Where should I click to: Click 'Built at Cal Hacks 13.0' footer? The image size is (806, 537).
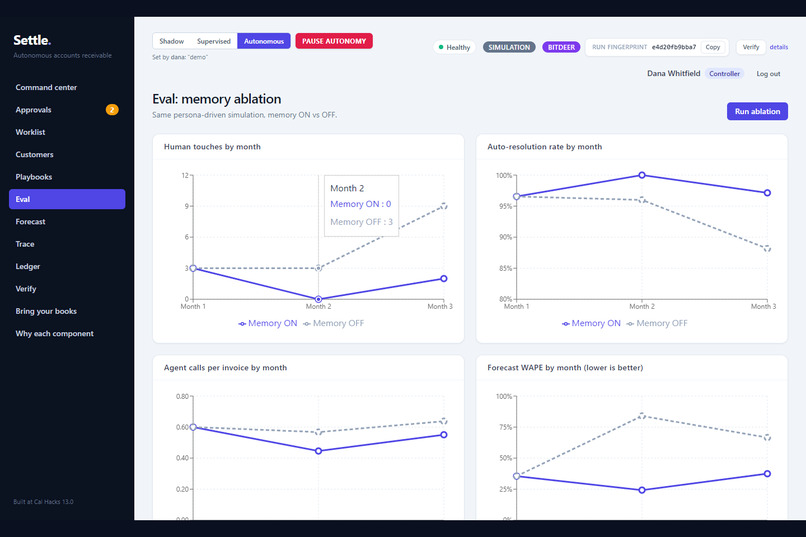pos(43,502)
